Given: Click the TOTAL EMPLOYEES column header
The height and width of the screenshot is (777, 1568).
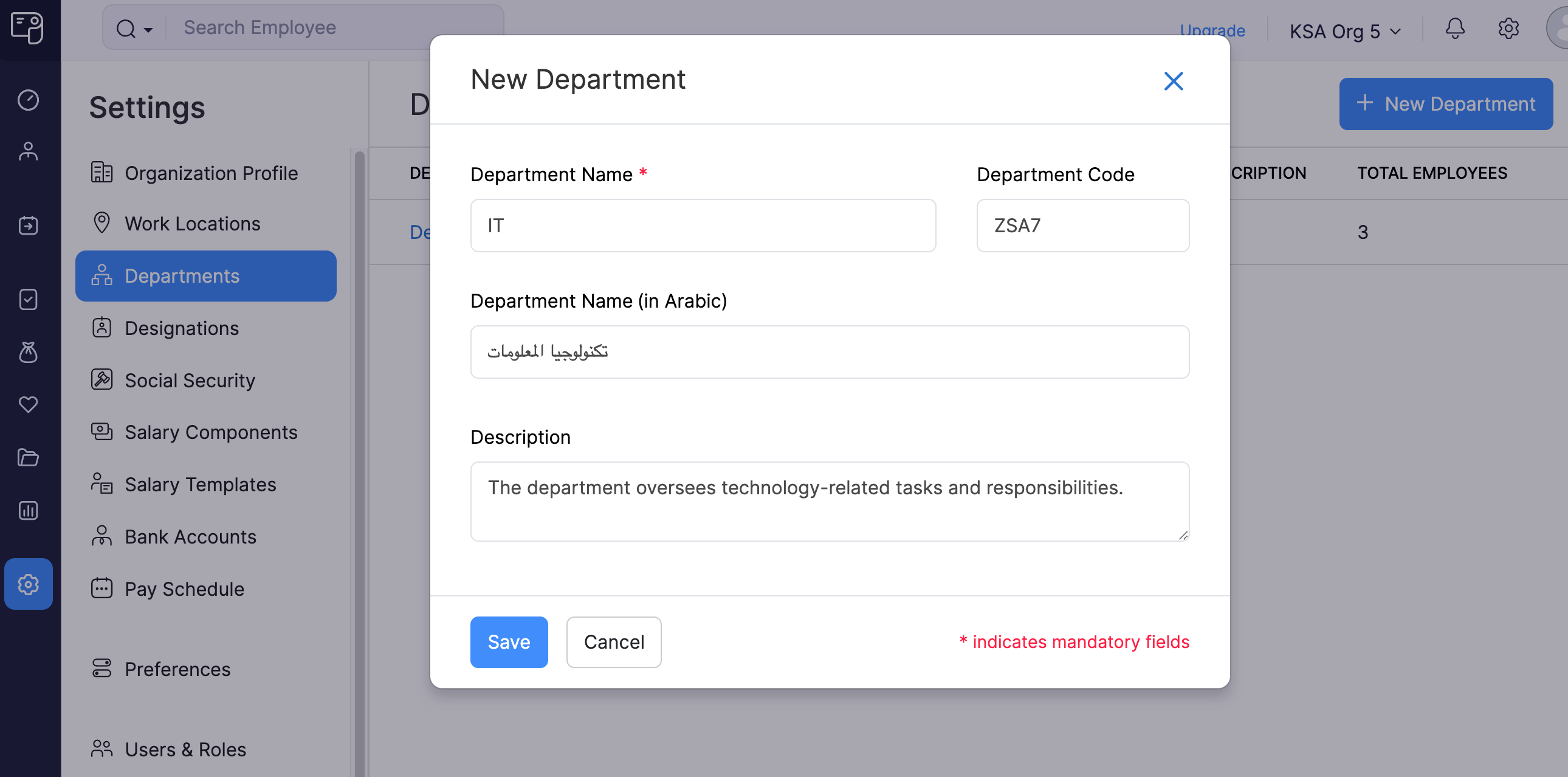Looking at the screenshot, I should click(x=1432, y=173).
